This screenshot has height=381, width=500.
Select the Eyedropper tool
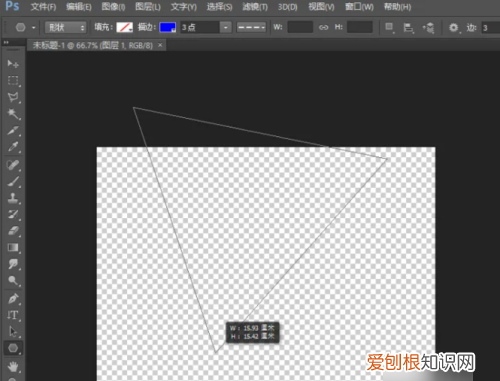tap(13, 147)
